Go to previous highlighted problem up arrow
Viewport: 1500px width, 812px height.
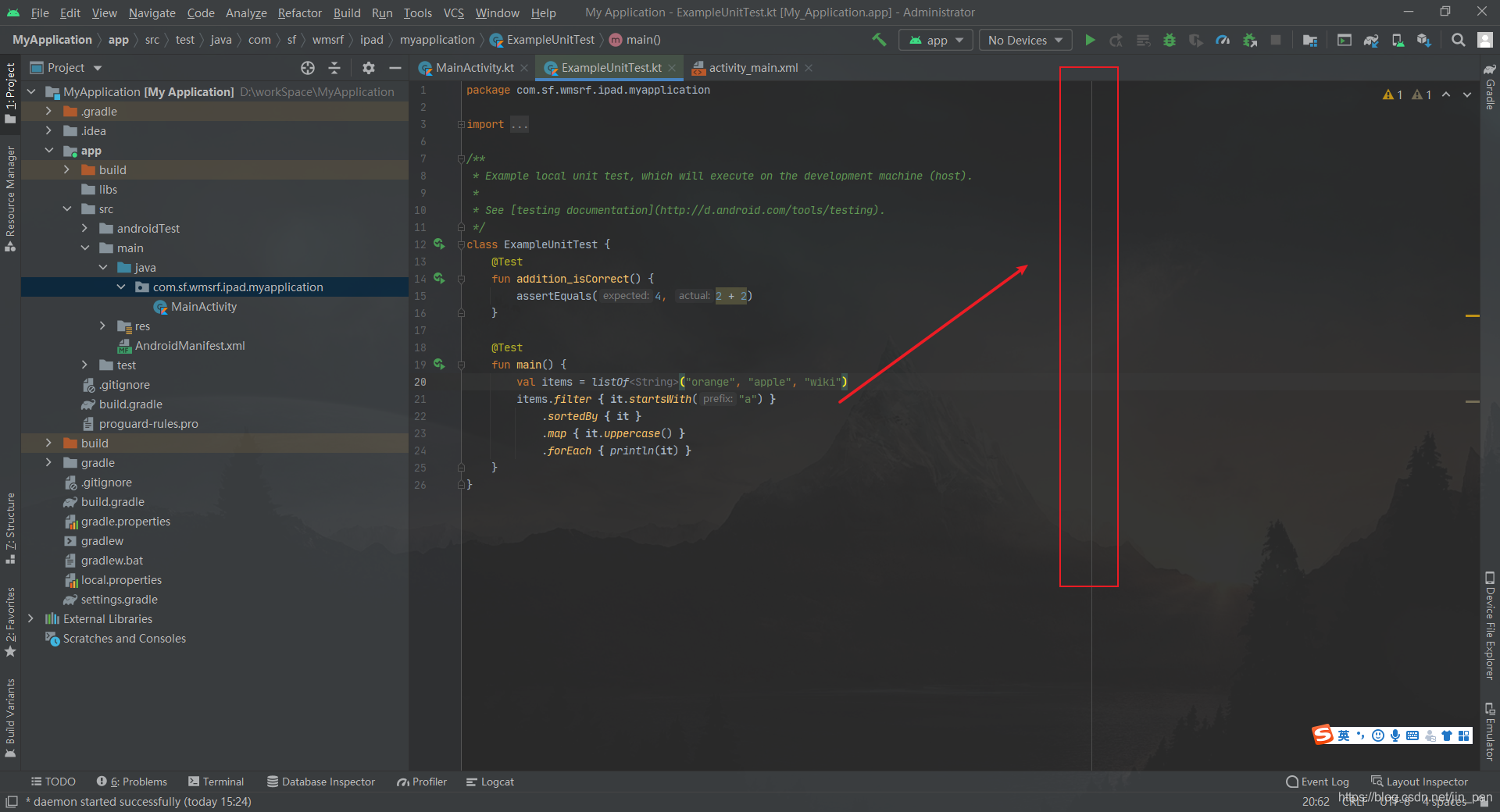[x=1446, y=94]
